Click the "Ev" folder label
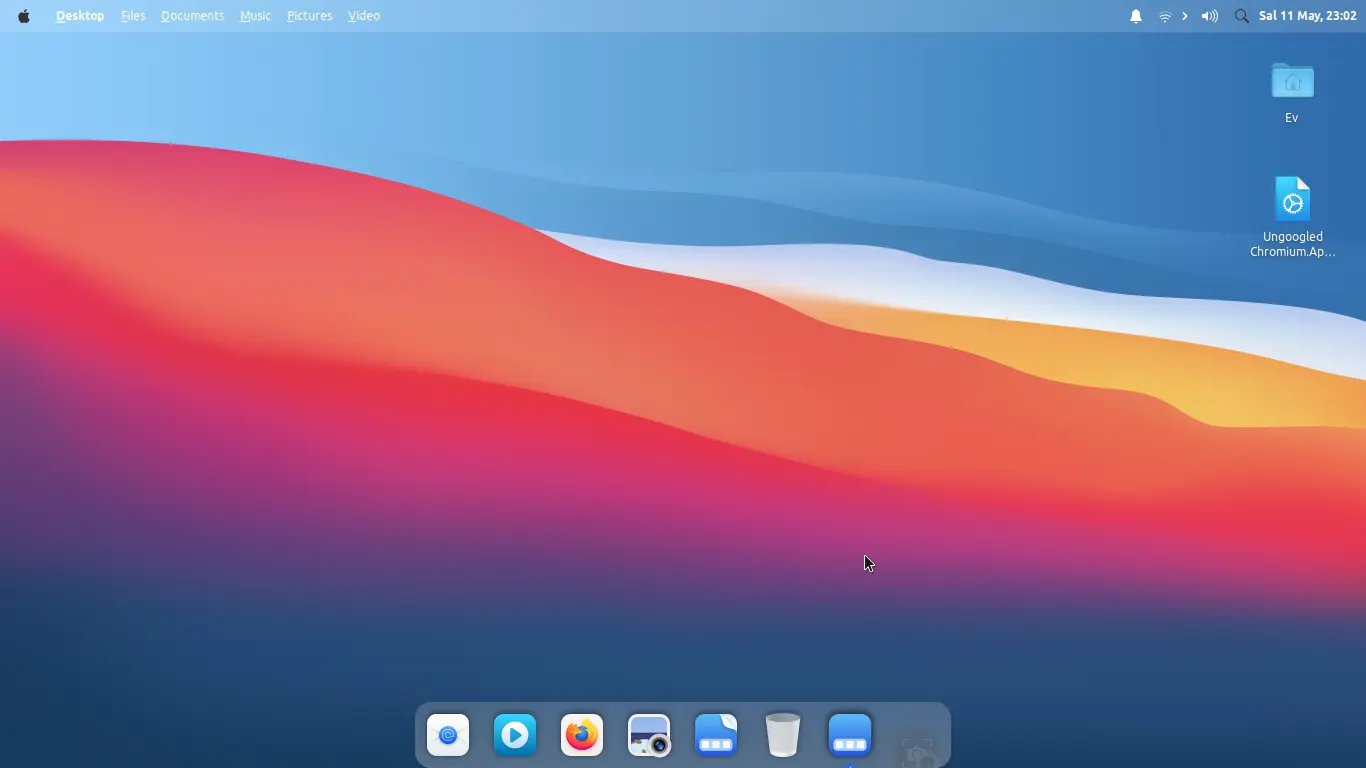This screenshot has height=768, width=1366. pos(1292,118)
